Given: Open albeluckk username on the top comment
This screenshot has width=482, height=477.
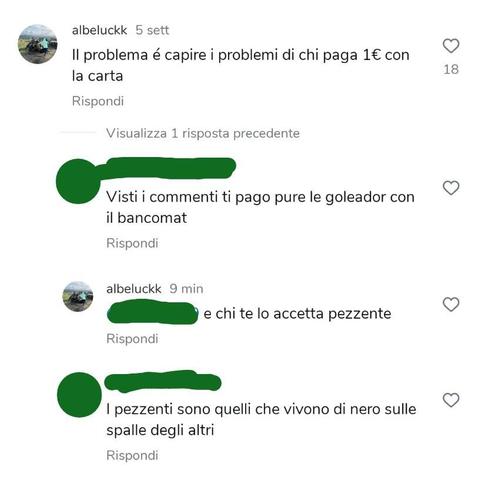Looking at the screenshot, I should click(99, 30).
